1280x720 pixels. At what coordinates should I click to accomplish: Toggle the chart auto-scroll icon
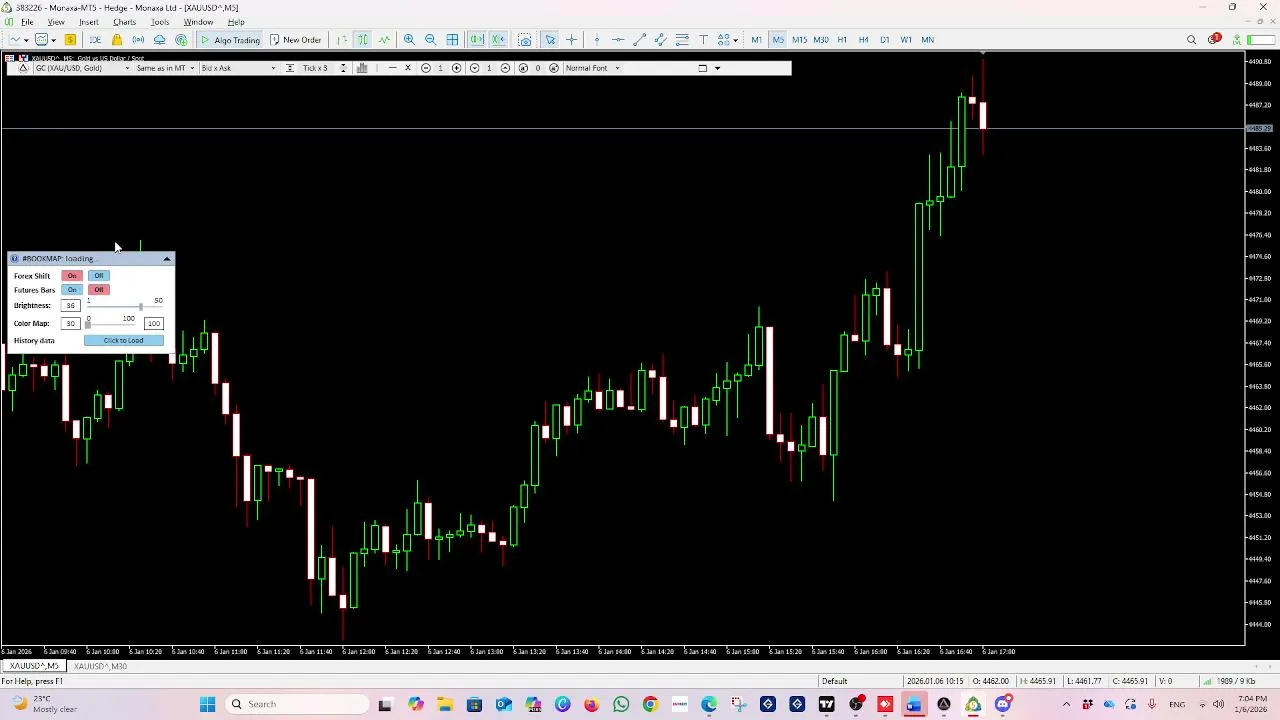pyautogui.click(x=477, y=40)
